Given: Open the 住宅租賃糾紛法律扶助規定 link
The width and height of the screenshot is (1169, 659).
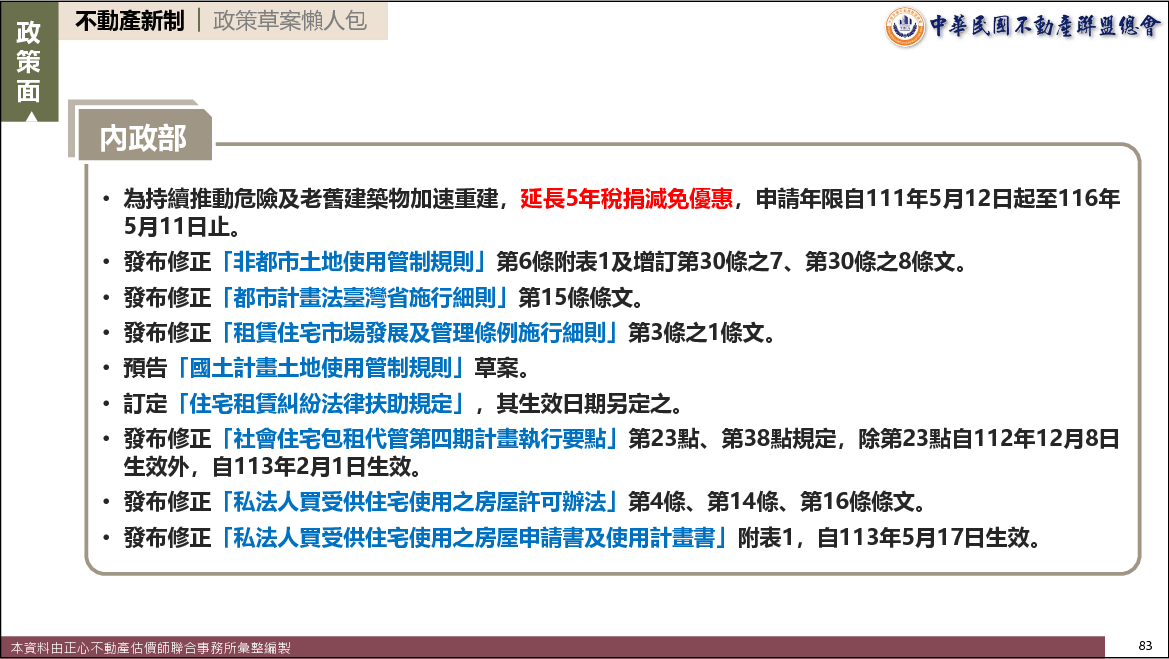Looking at the screenshot, I should coord(321,404).
